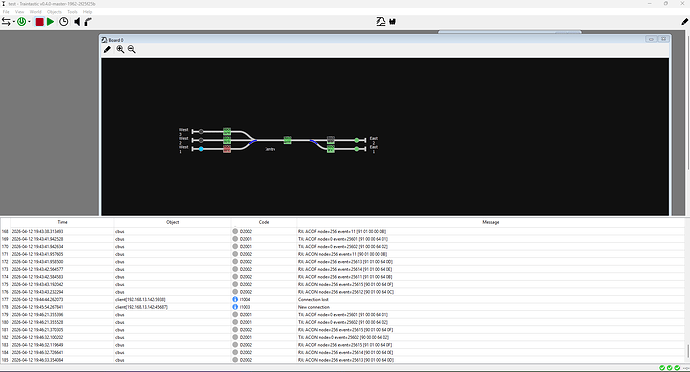Open the dropdown arrow beside connection icon
The image size is (690, 372).
(14, 22)
